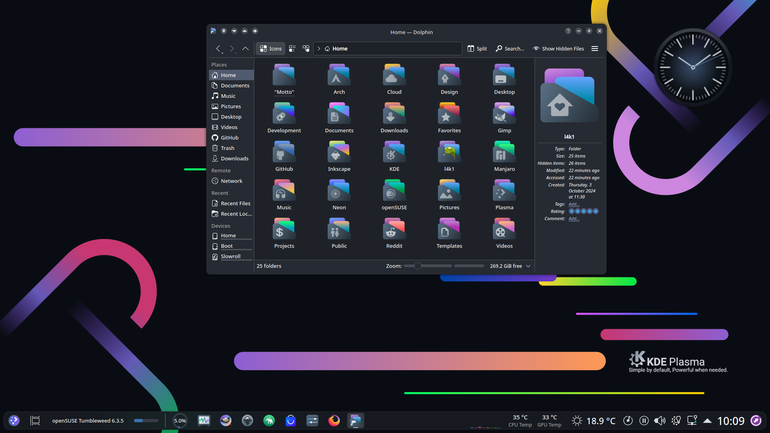The height and width of the screenshot is (433, 770).
Task: Launch Firefox from the task bar
Action: (334, 421)
